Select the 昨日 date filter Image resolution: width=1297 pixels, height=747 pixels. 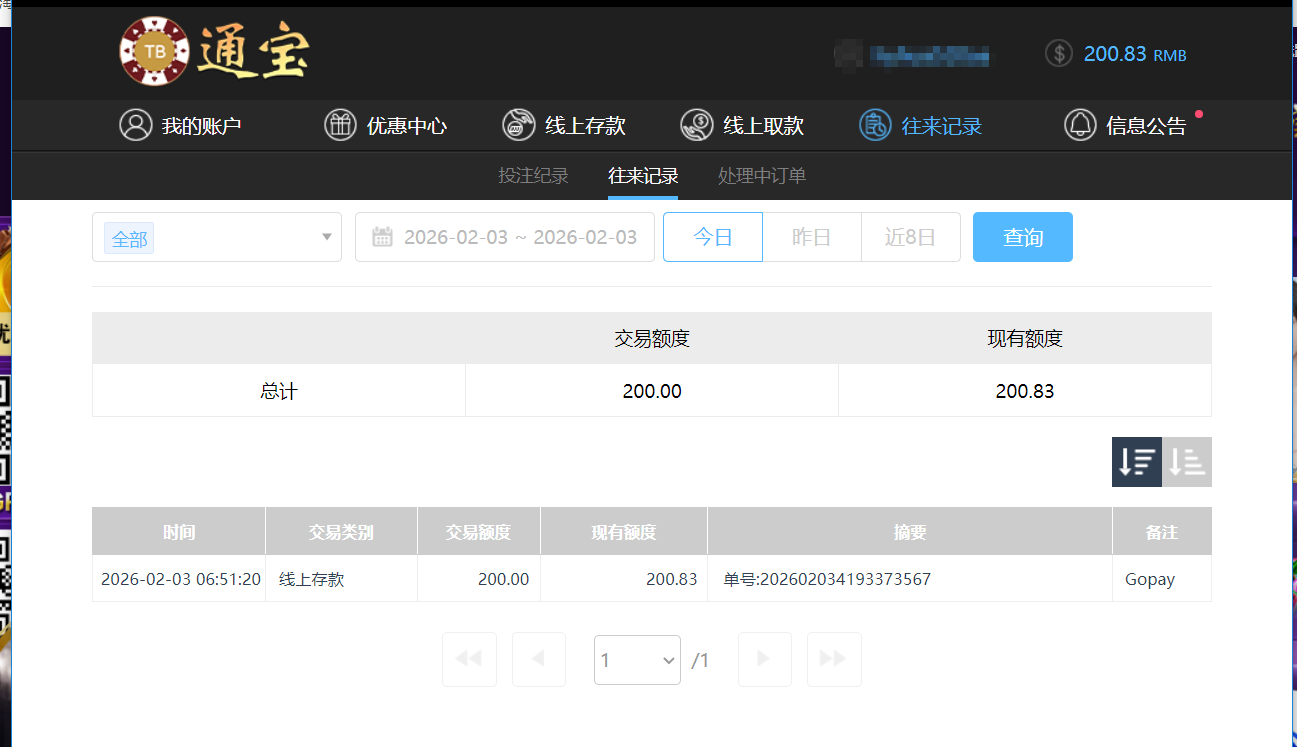tap(811, 236)
